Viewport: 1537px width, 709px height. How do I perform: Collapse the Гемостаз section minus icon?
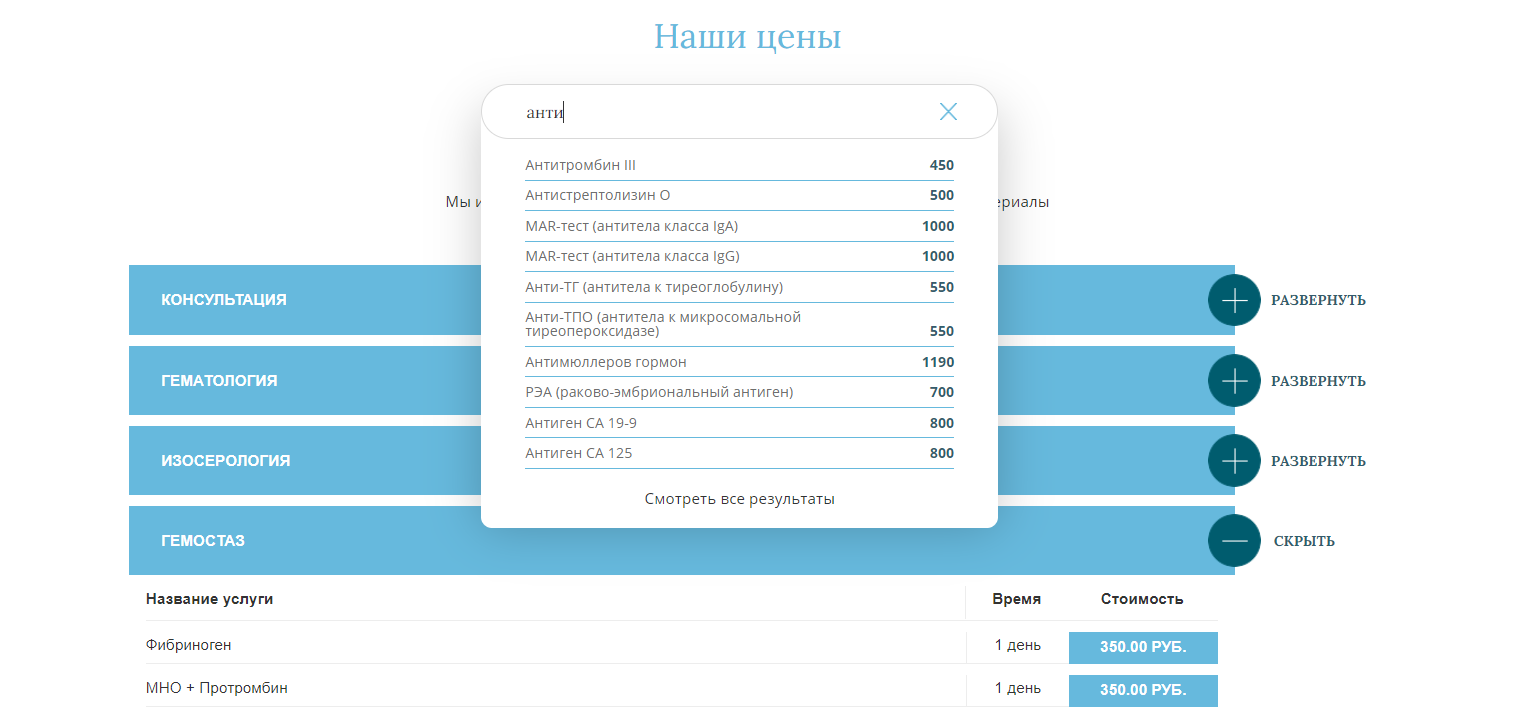pyautogui.click(x=1234, y=541)
